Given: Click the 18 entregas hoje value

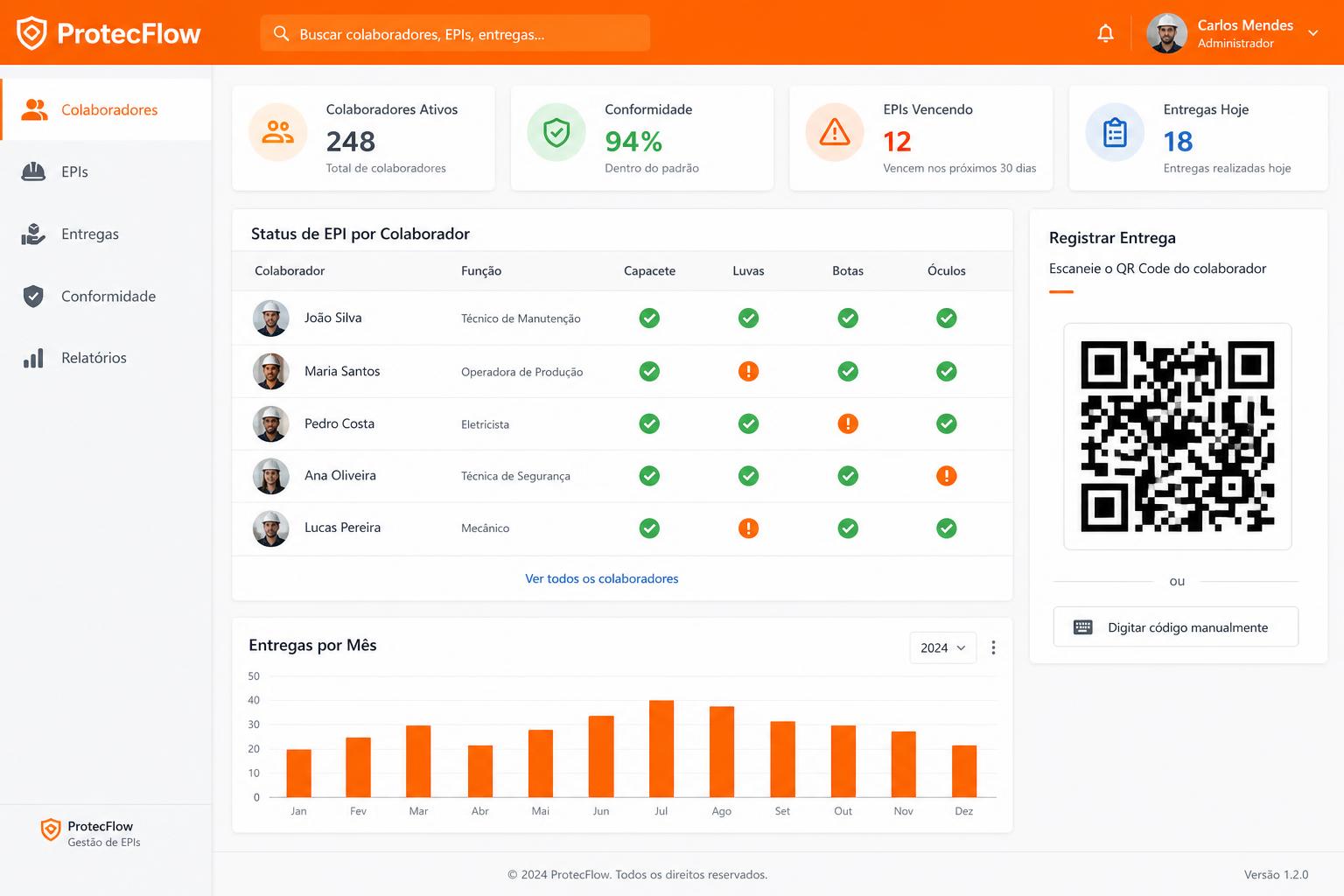Looking at the screenshot, I should (x=1178, y=141).
